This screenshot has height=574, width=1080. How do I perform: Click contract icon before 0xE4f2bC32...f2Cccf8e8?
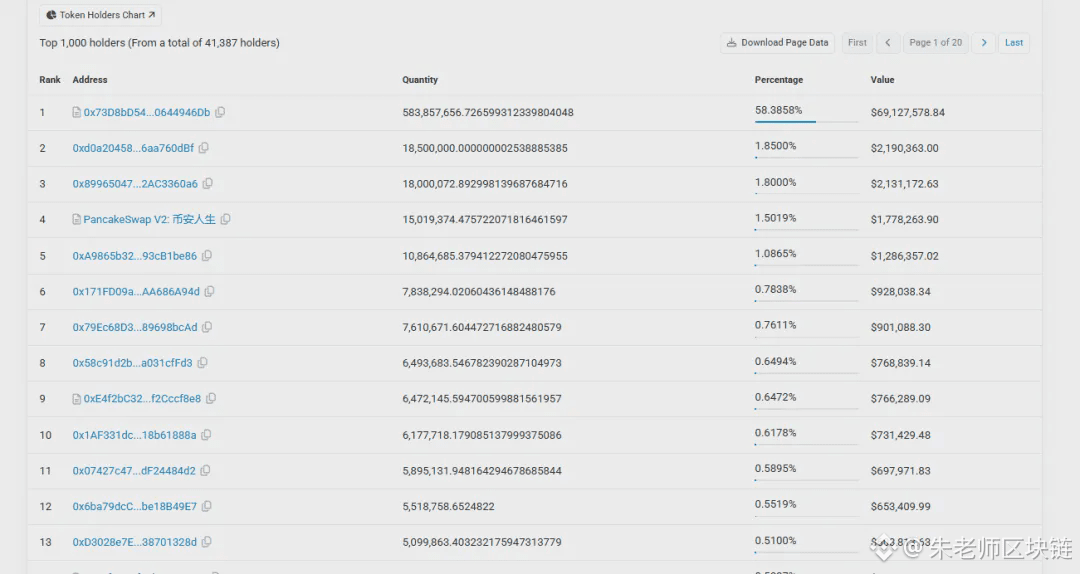pyautogui.click(x=76, y=399)
